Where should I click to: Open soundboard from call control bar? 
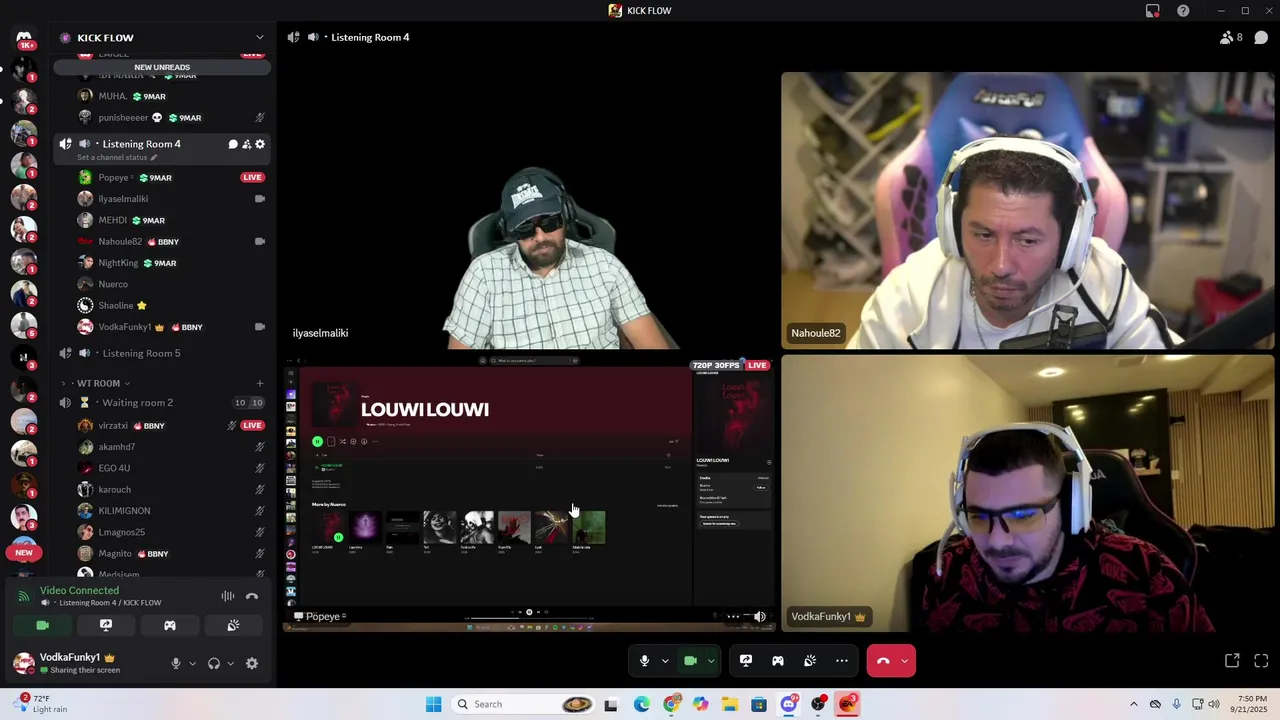pyautogui.click(x=810, y=660)
